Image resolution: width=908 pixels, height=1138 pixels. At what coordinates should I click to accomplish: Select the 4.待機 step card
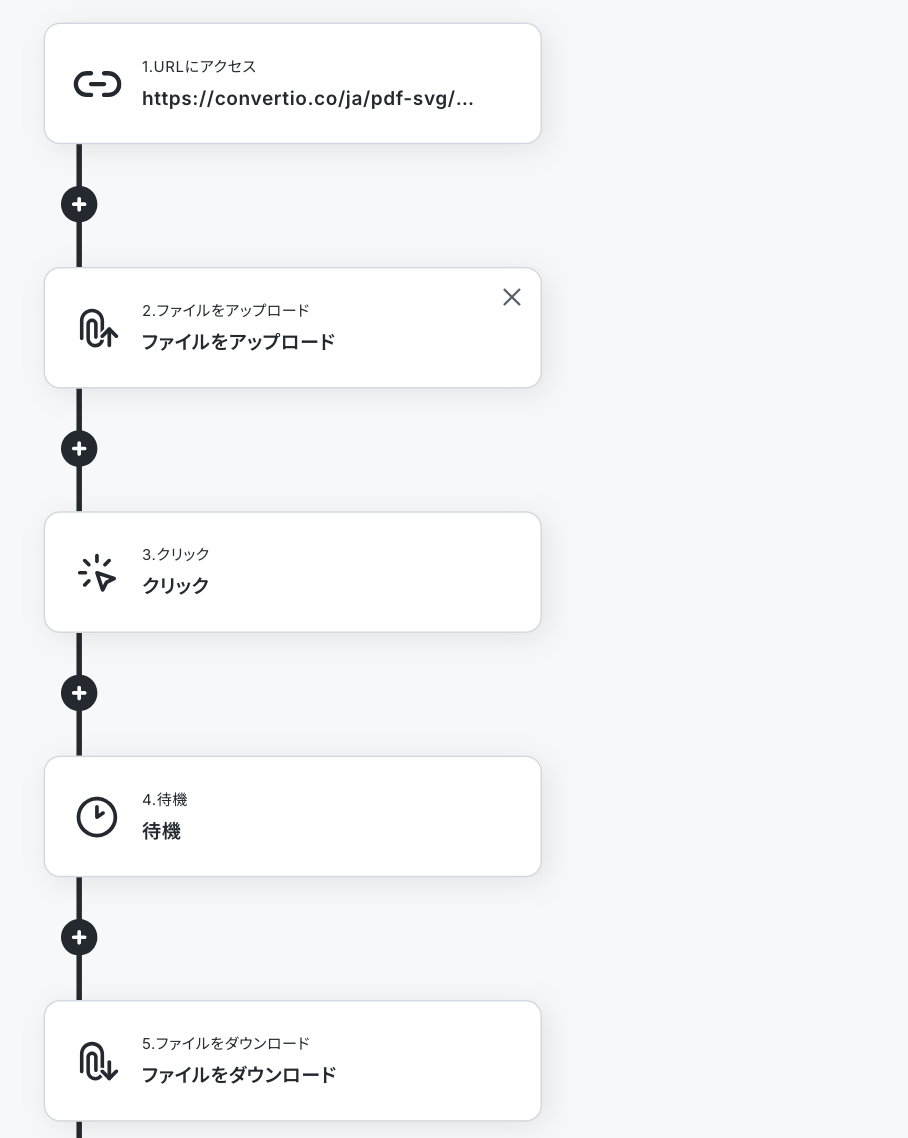tap(293, 816)
